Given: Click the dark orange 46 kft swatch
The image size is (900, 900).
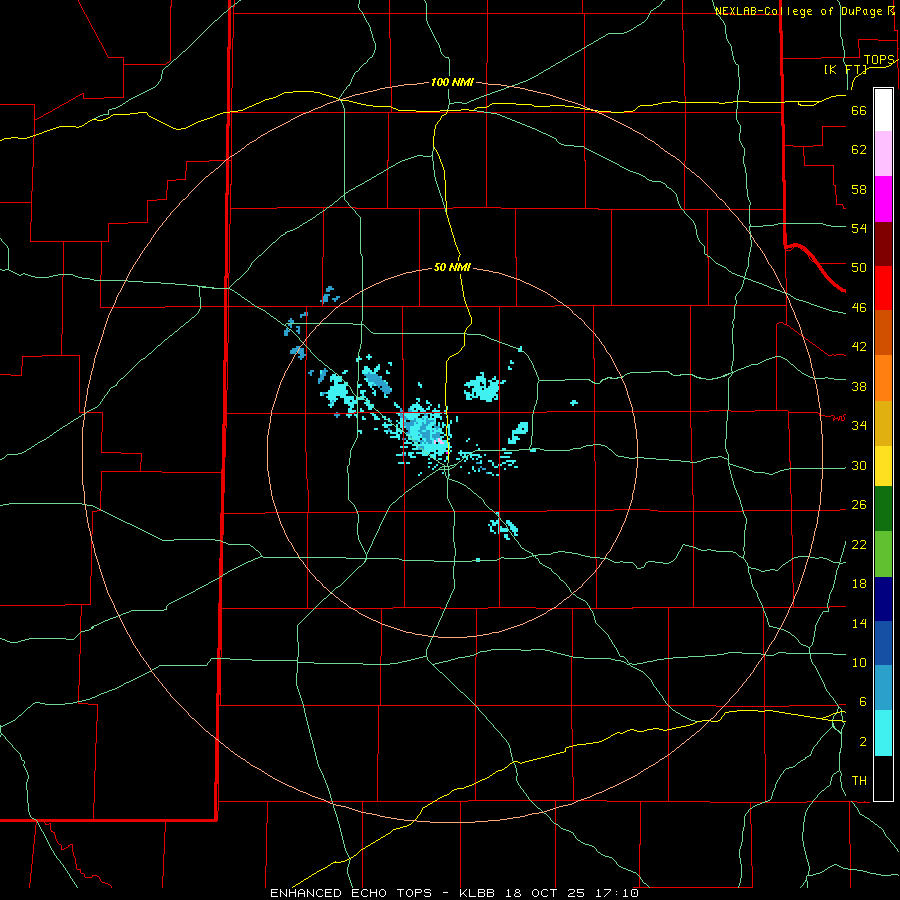Looking at the screenshot, I should point(883,332).
